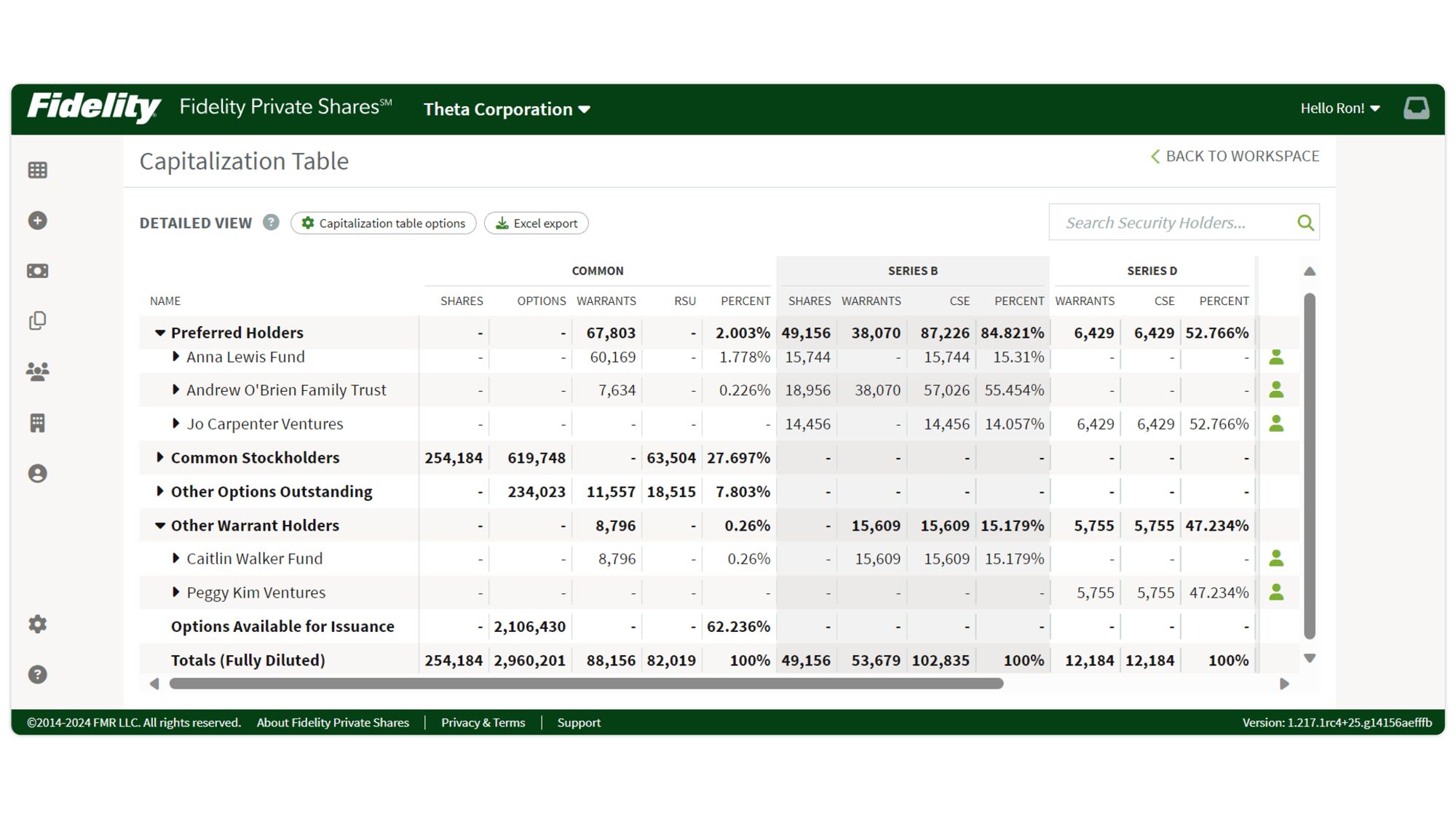Open Capitalization table options
1456x819 pixels.
pyautogui.click(x=383, y=223)
